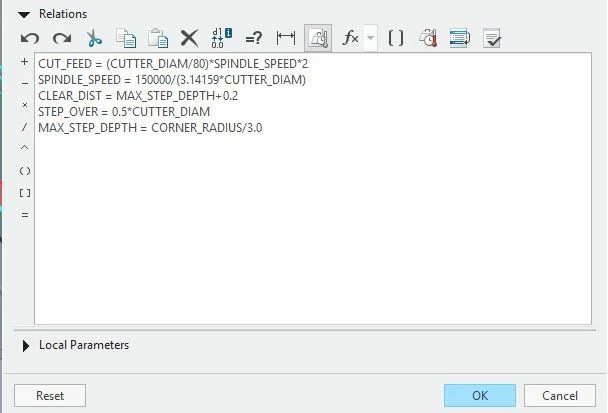Insert equals sign from side palette
Viewport: 608px width, 413px height.
(x=24, y=215)
